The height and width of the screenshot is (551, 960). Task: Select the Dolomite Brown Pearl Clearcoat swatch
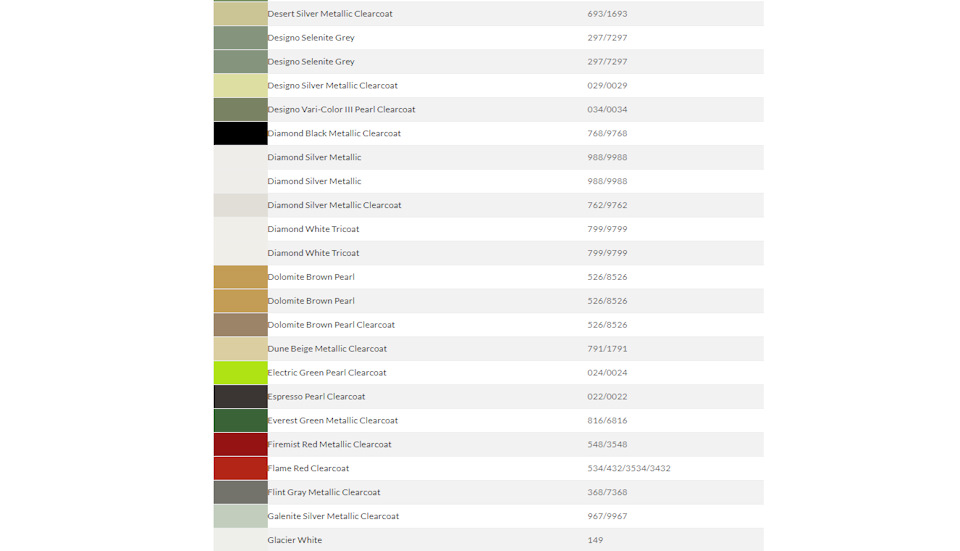click(240, 324)
